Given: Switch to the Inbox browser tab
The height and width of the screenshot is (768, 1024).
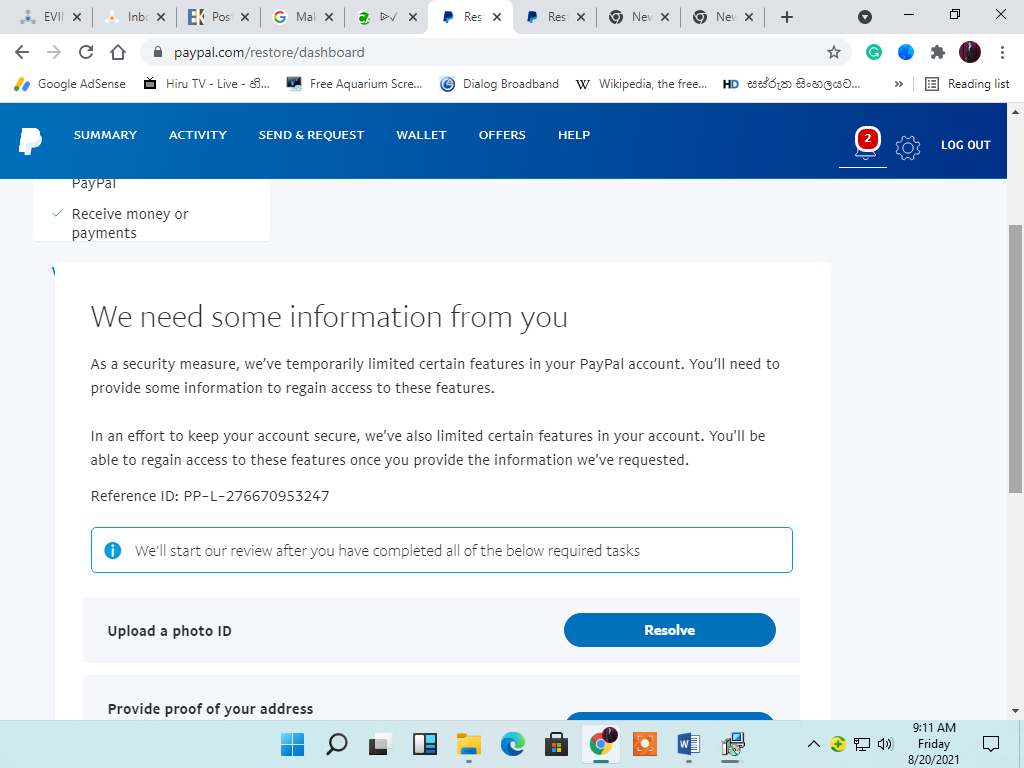Looking at the screenshot, I should click(126, 17).
